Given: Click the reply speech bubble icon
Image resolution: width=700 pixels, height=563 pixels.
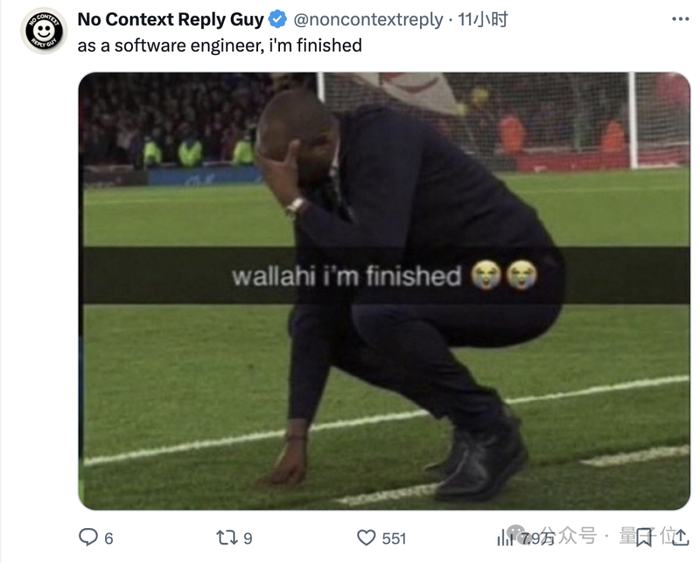Looking at the screenshot, I should 88,537.
